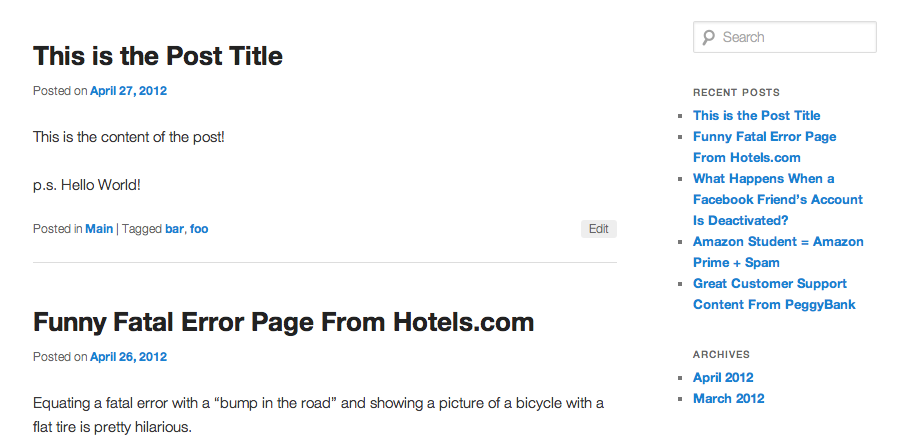Screen dimensions: 912x444
Task: Click the Recent Posts sidebar heading
Action: 736,93
